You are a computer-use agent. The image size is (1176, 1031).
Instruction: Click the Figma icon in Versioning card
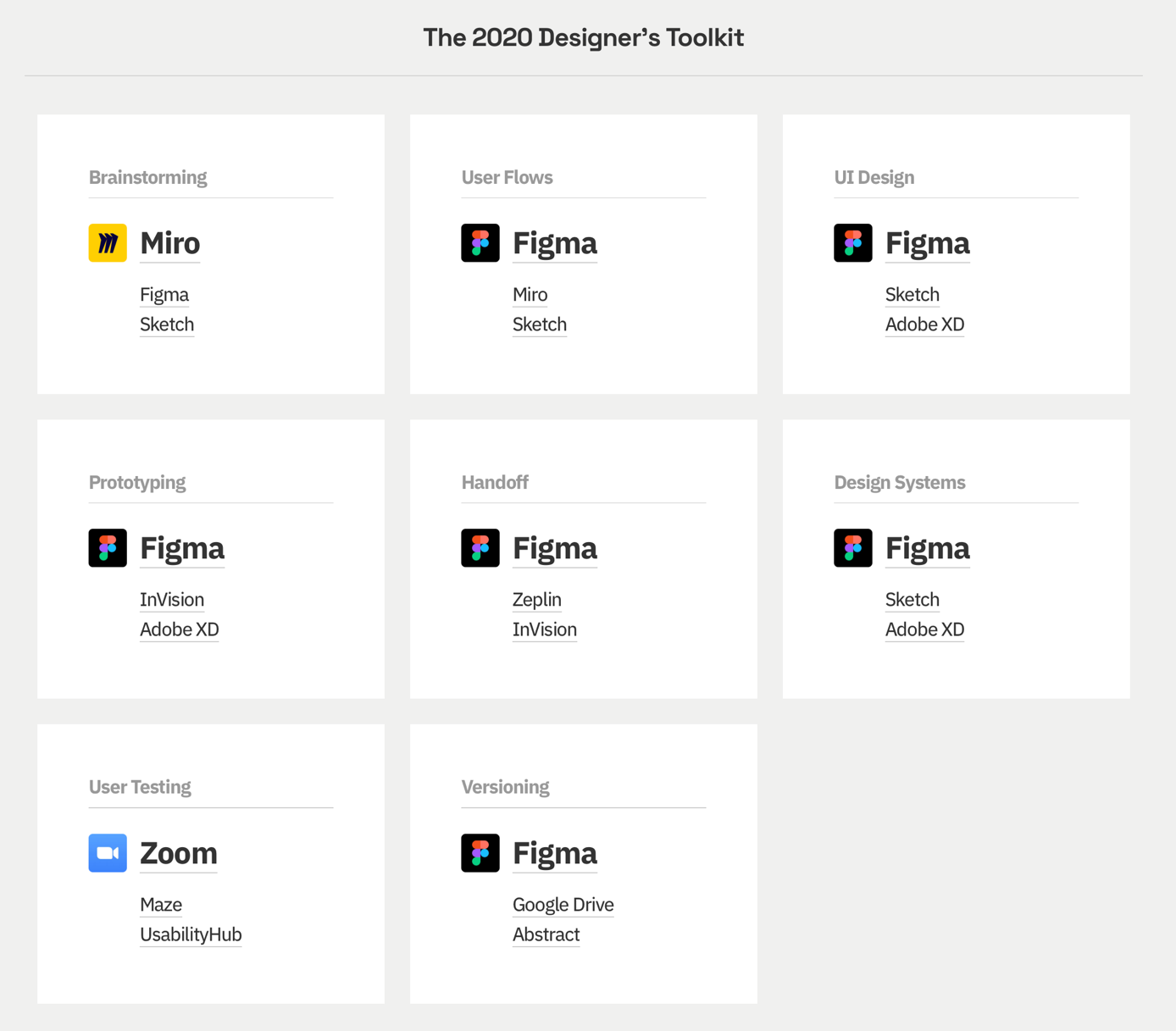pyautogui.click(x=480, y=852)
